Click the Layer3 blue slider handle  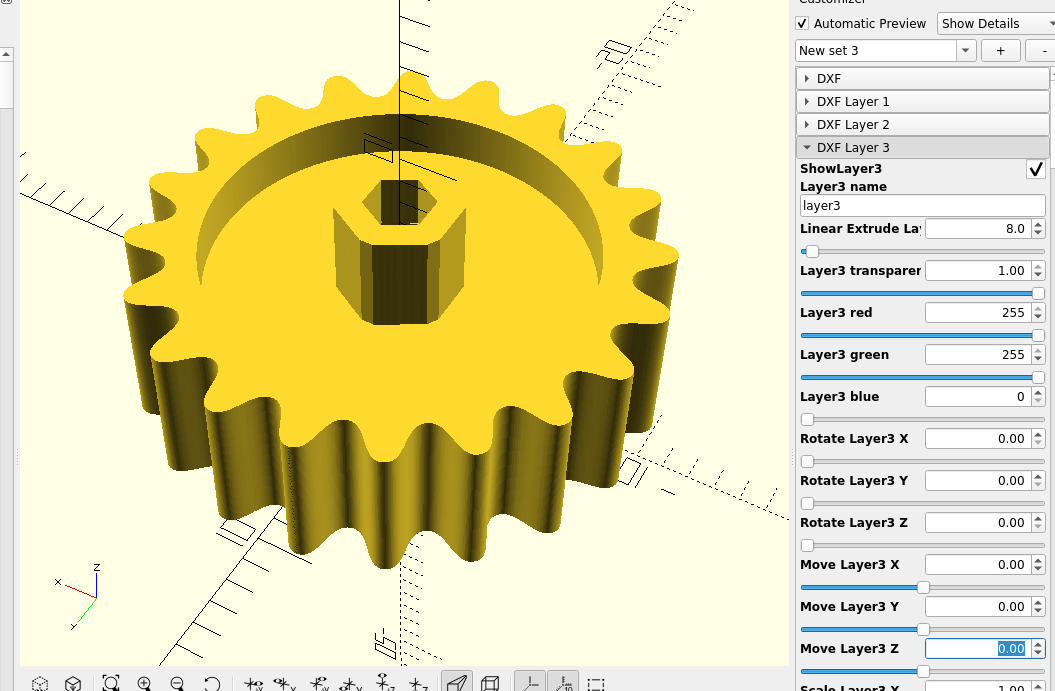[807, 419]
